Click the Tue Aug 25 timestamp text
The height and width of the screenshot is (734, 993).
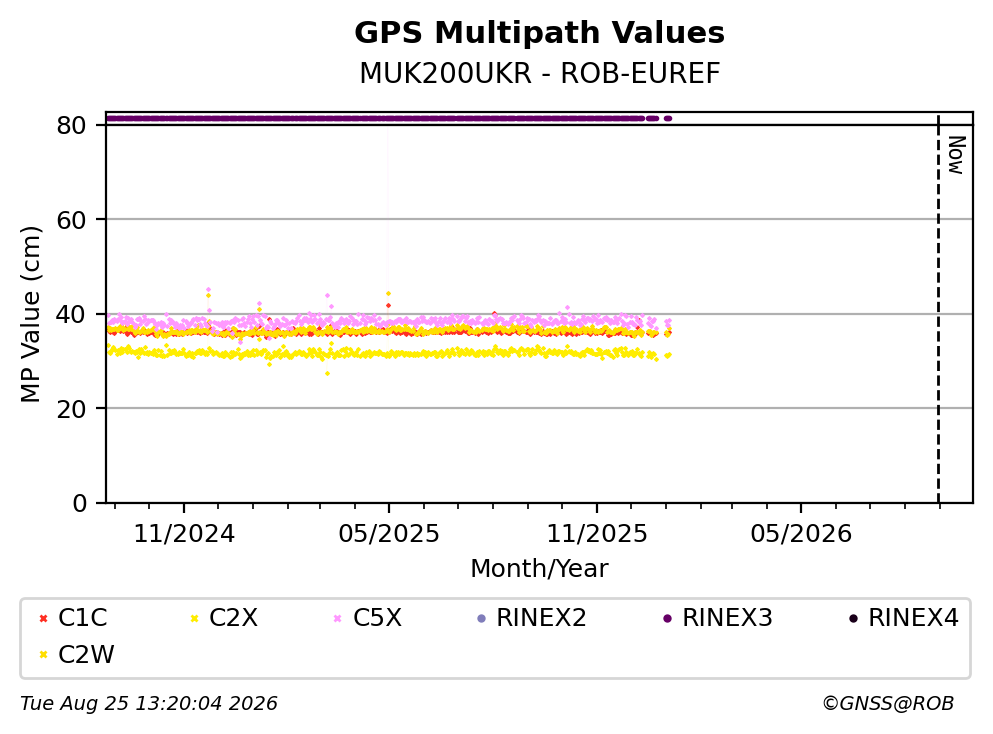(x=149, y=704)
